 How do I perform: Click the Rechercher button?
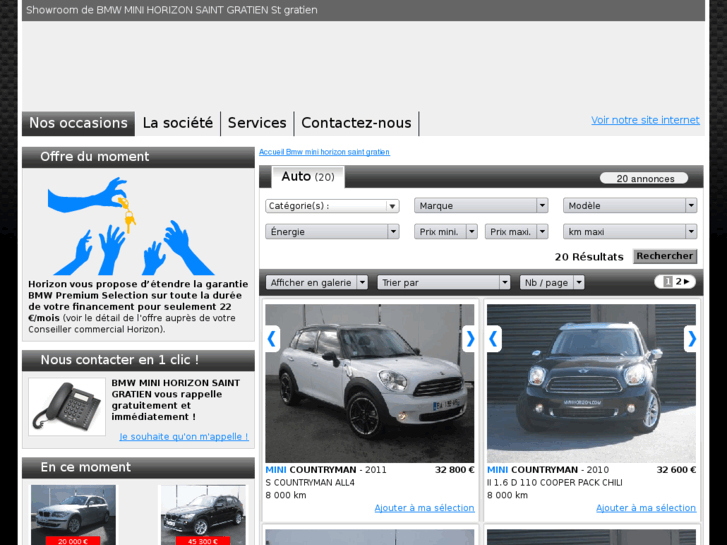pos(665,256)
